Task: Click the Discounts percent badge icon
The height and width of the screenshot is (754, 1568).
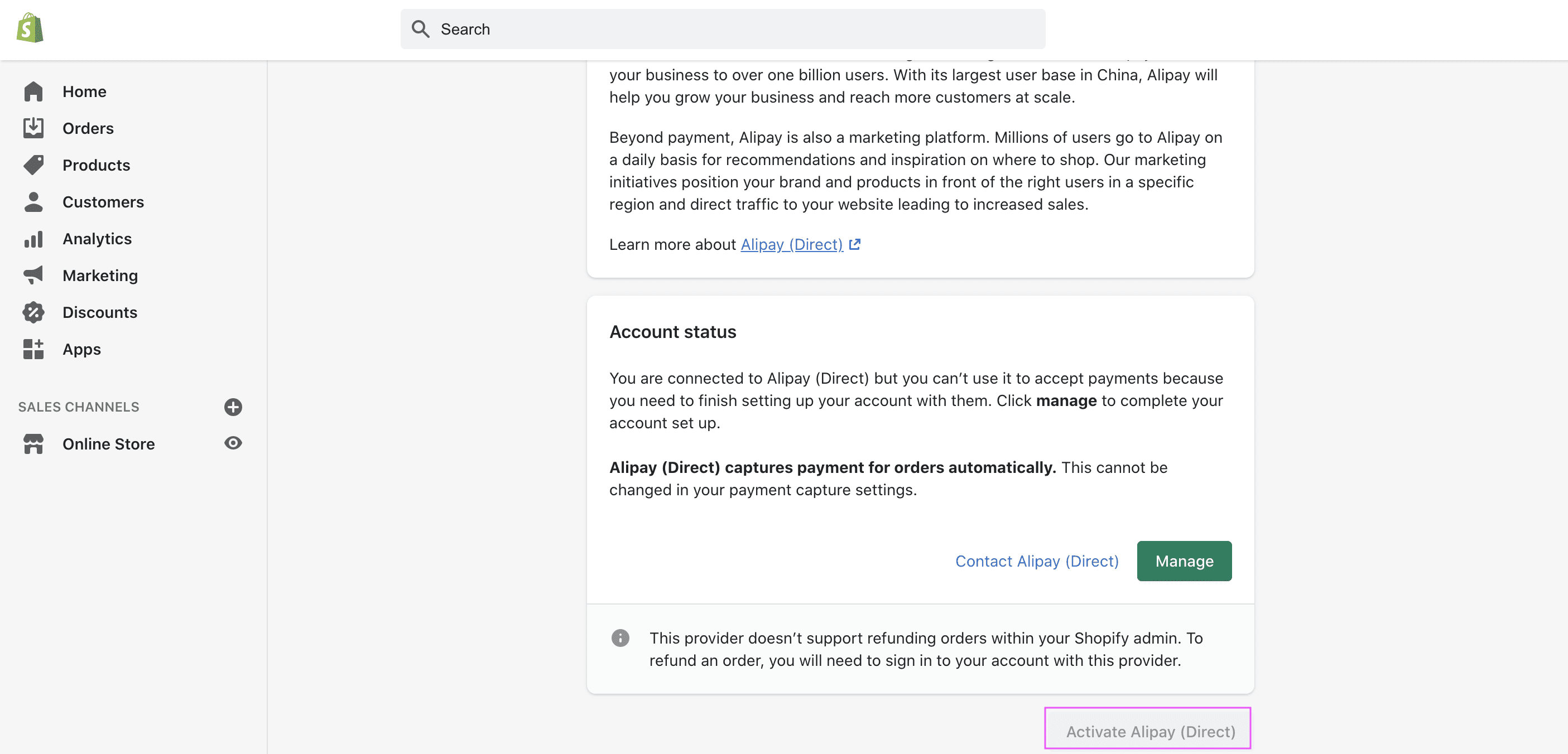Action: (x=33, y=313)
